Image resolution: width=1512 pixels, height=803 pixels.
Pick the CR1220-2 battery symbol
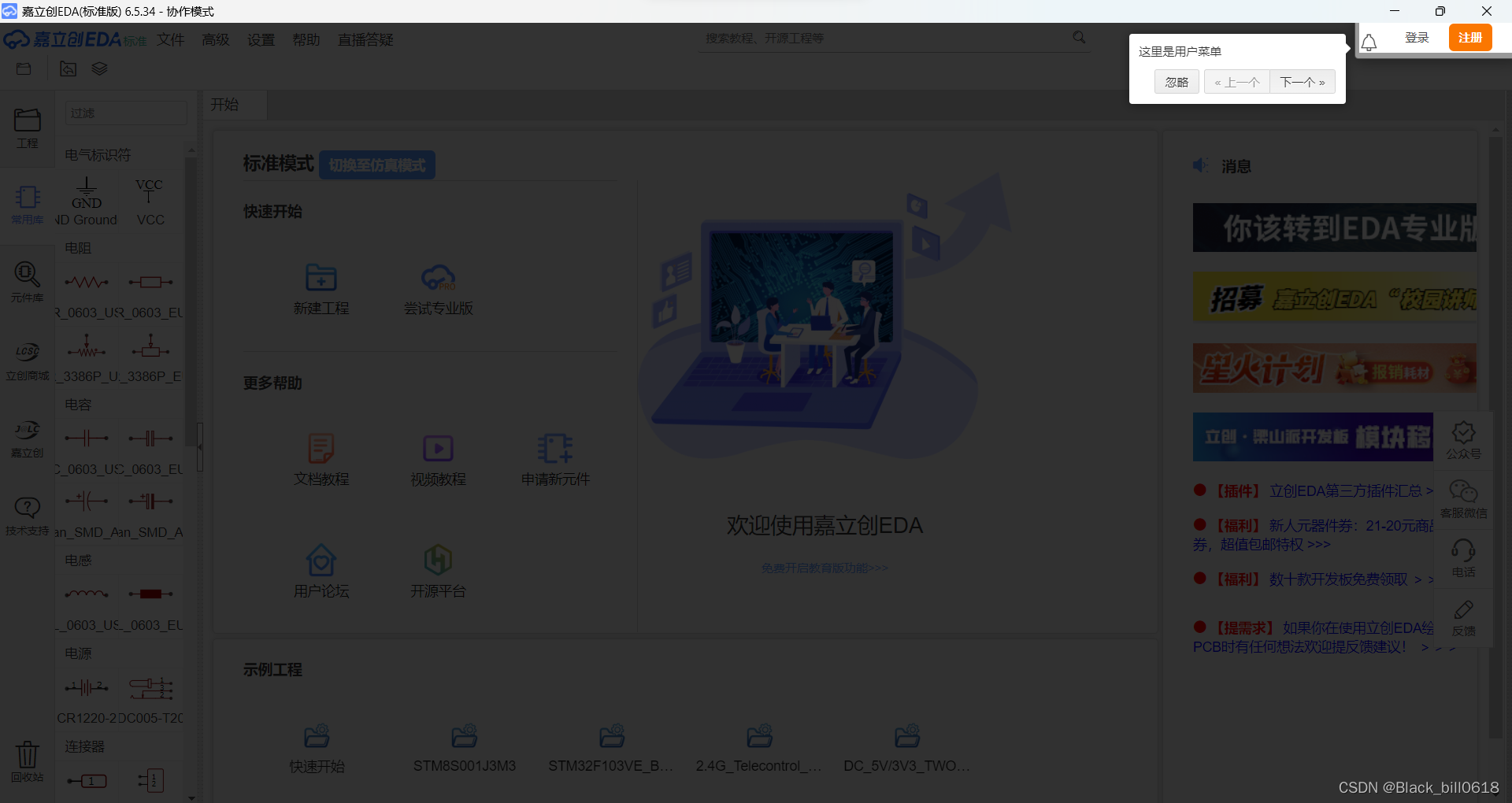[87, 701]
